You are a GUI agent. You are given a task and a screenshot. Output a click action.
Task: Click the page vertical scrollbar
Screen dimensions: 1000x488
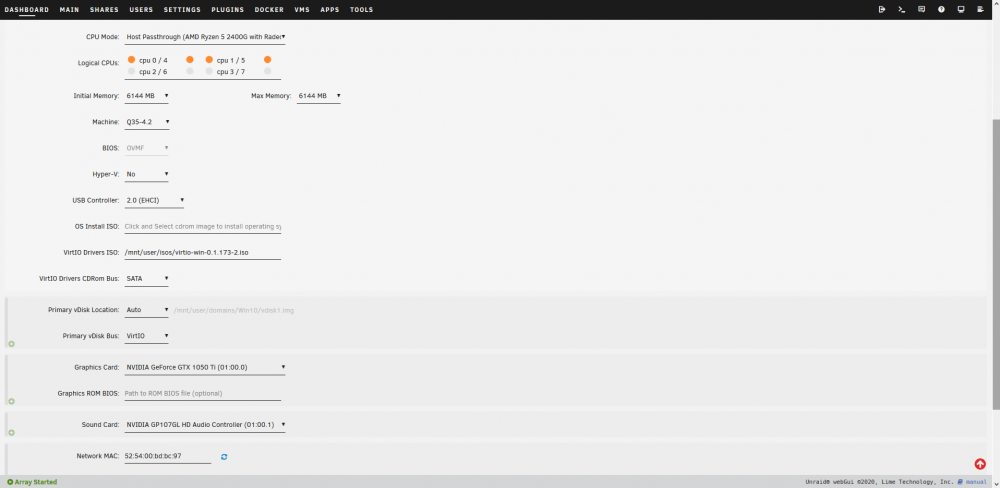[996, 264]
